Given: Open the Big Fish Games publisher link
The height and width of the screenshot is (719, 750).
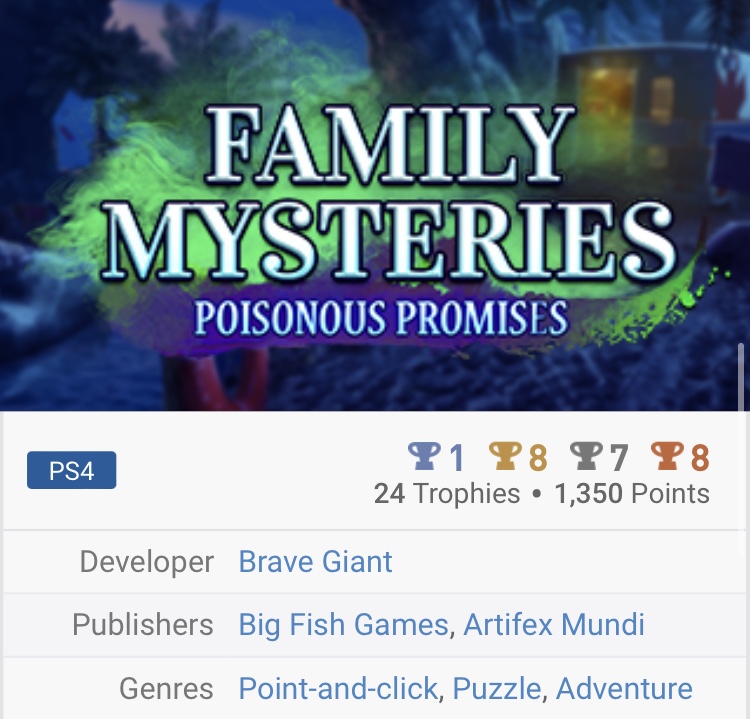Looking at the screenshot, I should (x=343, y=625).
